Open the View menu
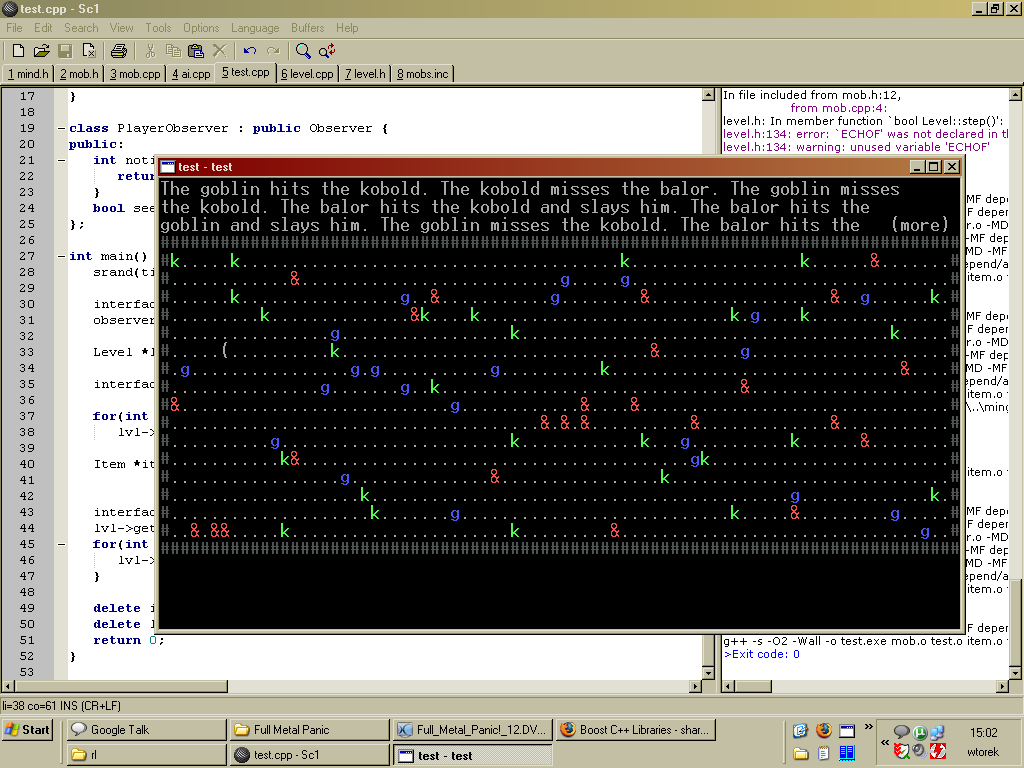1024x768 pixels. pos(121,28)
